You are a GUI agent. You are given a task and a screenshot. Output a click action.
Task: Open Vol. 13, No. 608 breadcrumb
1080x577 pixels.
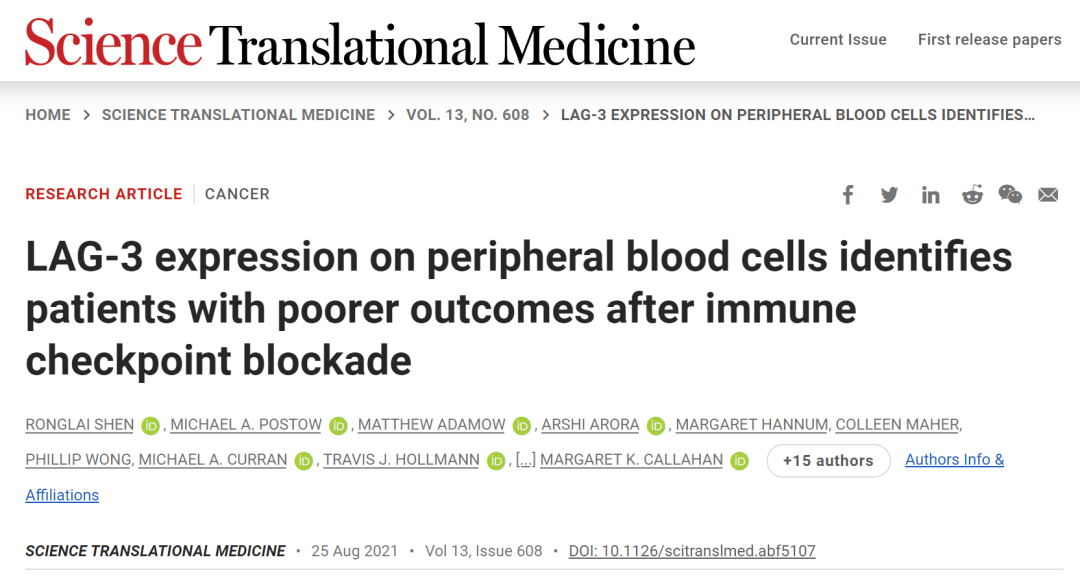coord(467,115)
